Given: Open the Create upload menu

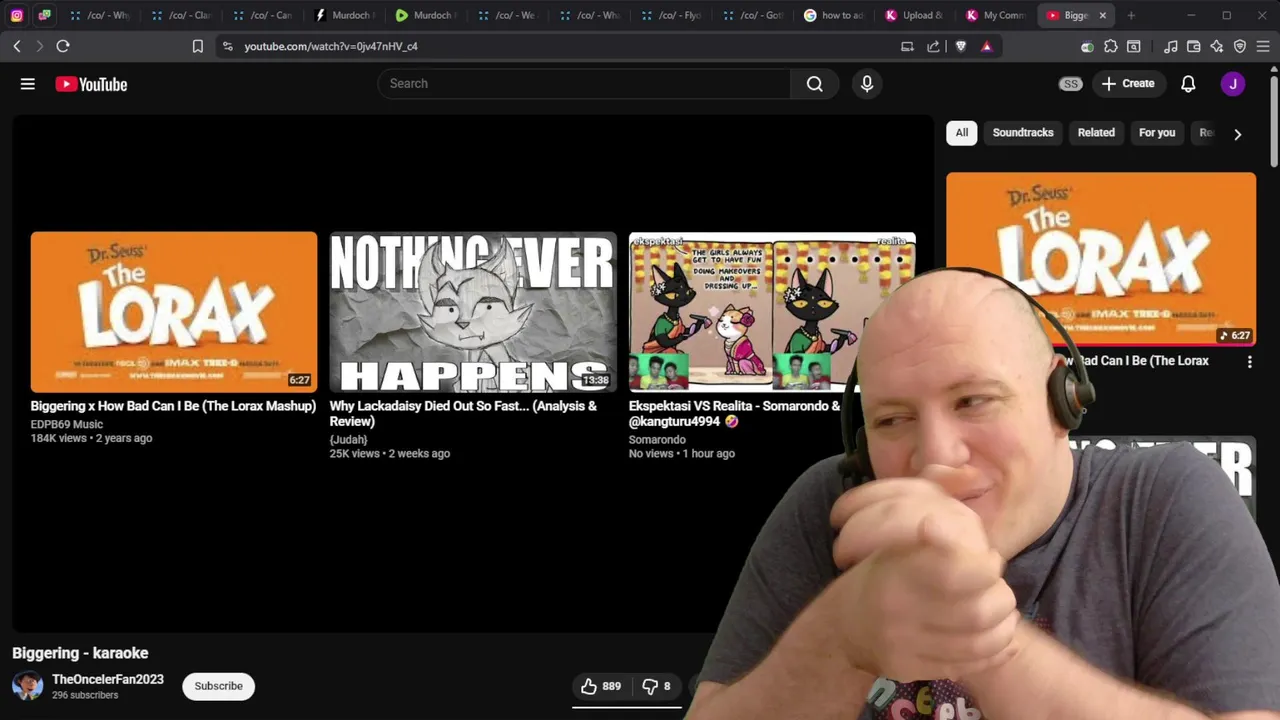Looking at the screenshot, I should [x=1128, y=84].
